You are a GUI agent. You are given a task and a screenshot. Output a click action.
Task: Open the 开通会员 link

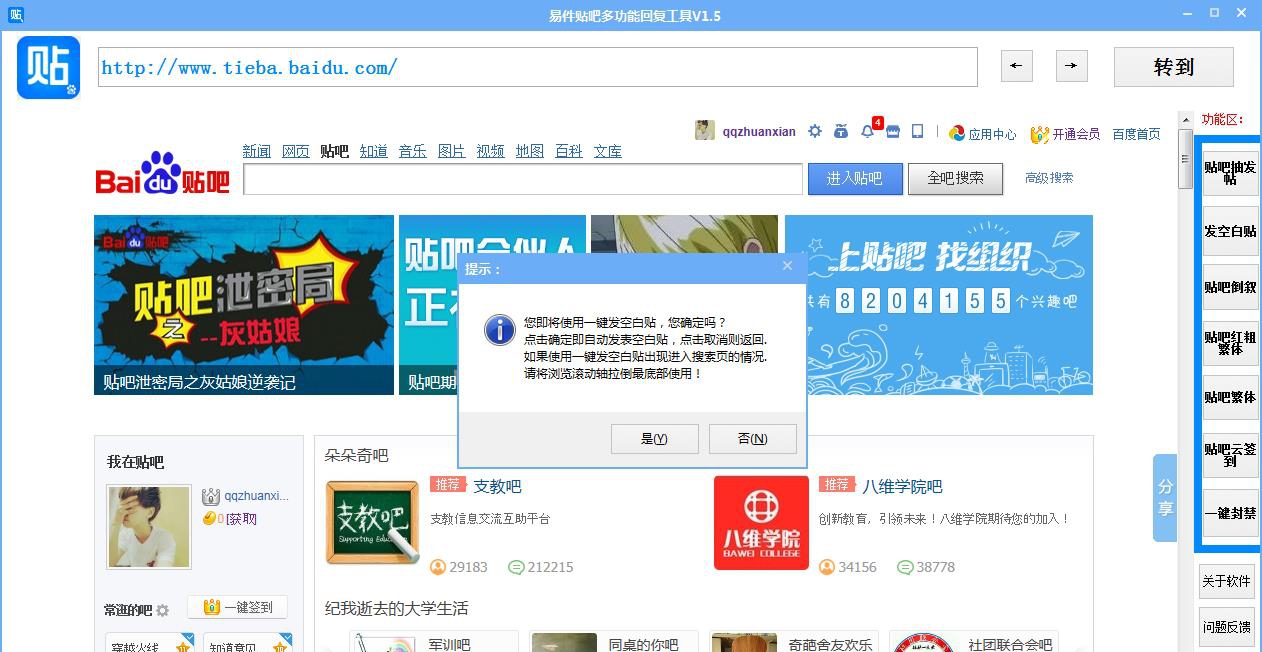coord(1076,134)
